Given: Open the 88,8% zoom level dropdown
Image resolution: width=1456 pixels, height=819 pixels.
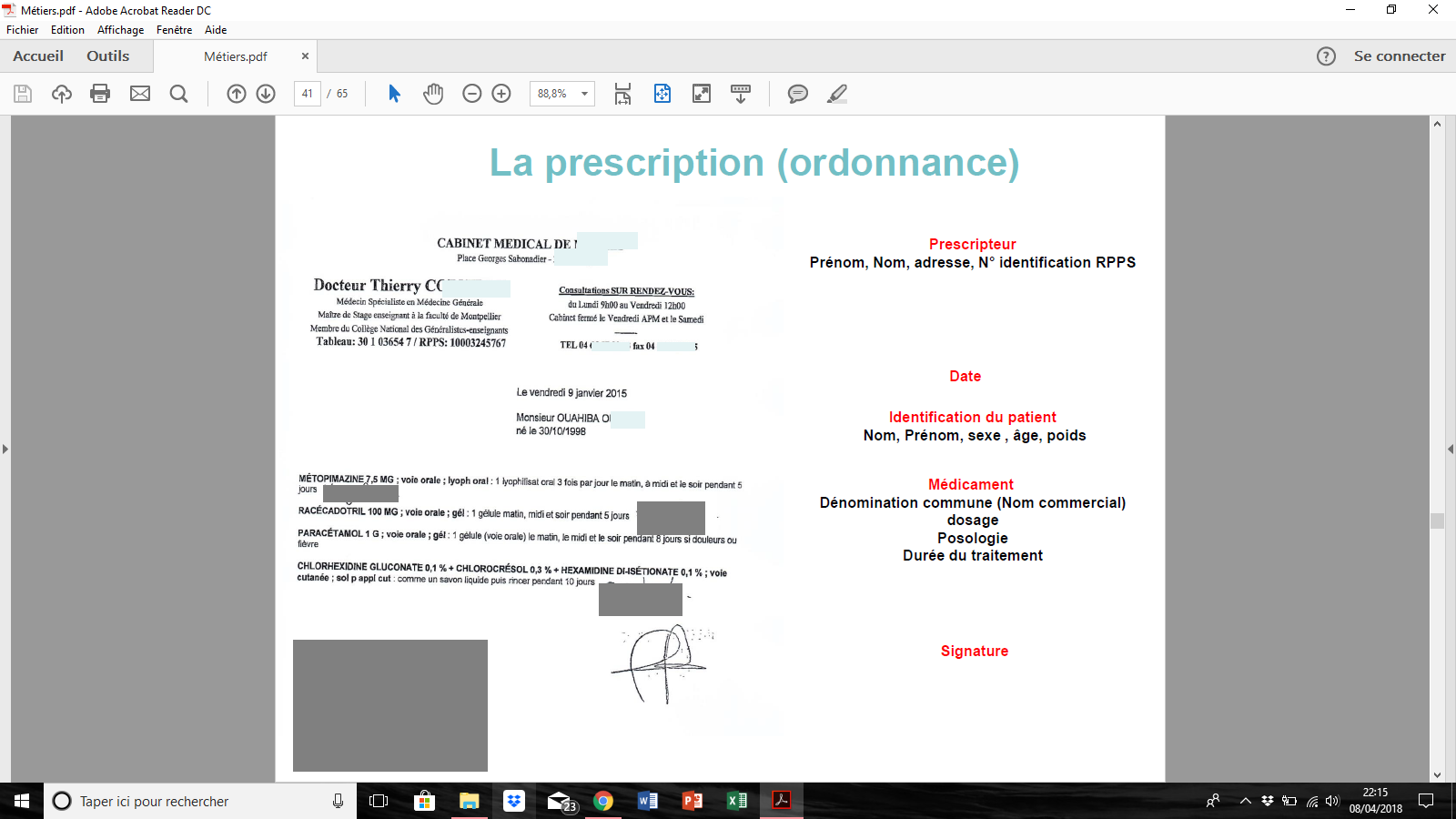Looking at the screenshot, I should (584, 94).
